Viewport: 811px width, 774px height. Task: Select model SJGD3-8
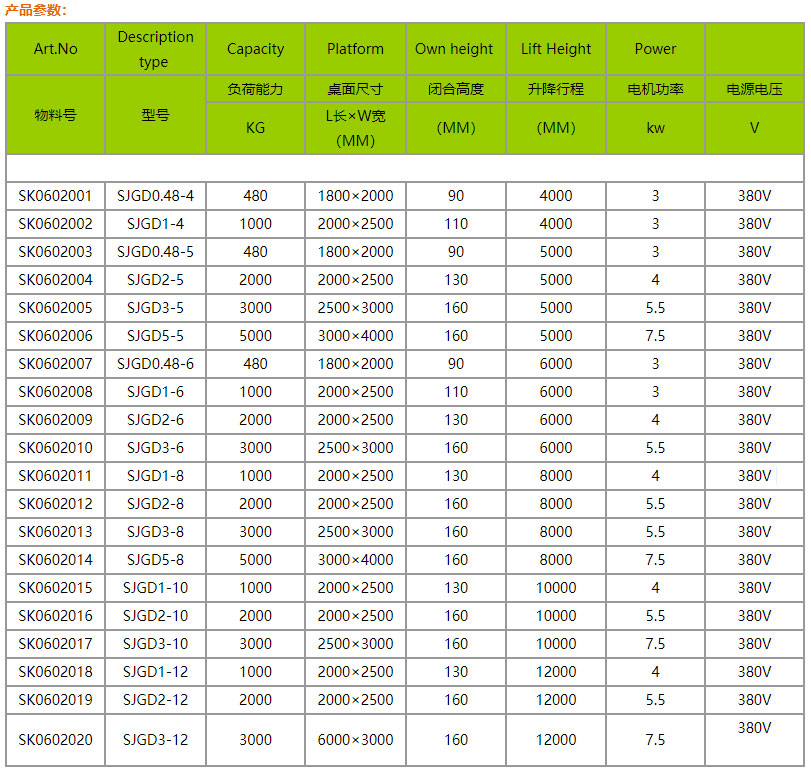coord(155,531)
